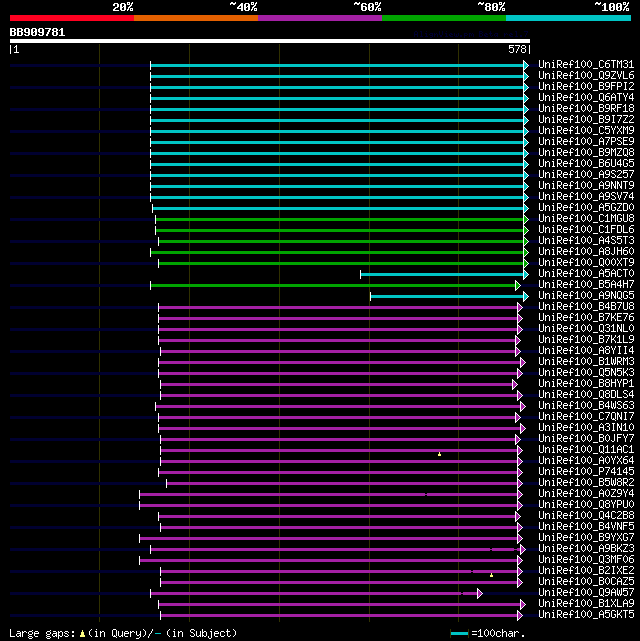Viewport: 640px width, 641px height.
Task: Select the UniRef100_A0Z9Y4 label
Action: 586,494
